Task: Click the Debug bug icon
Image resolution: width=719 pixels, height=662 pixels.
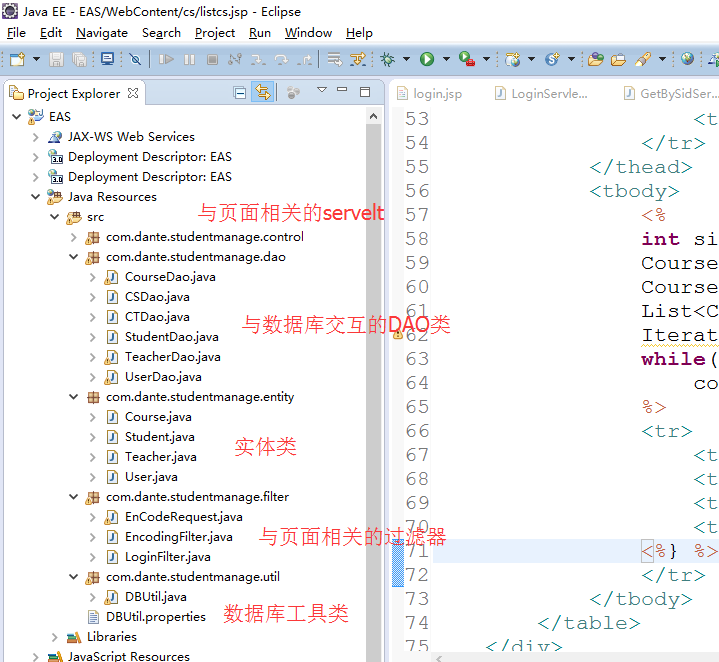Action: 387,59
